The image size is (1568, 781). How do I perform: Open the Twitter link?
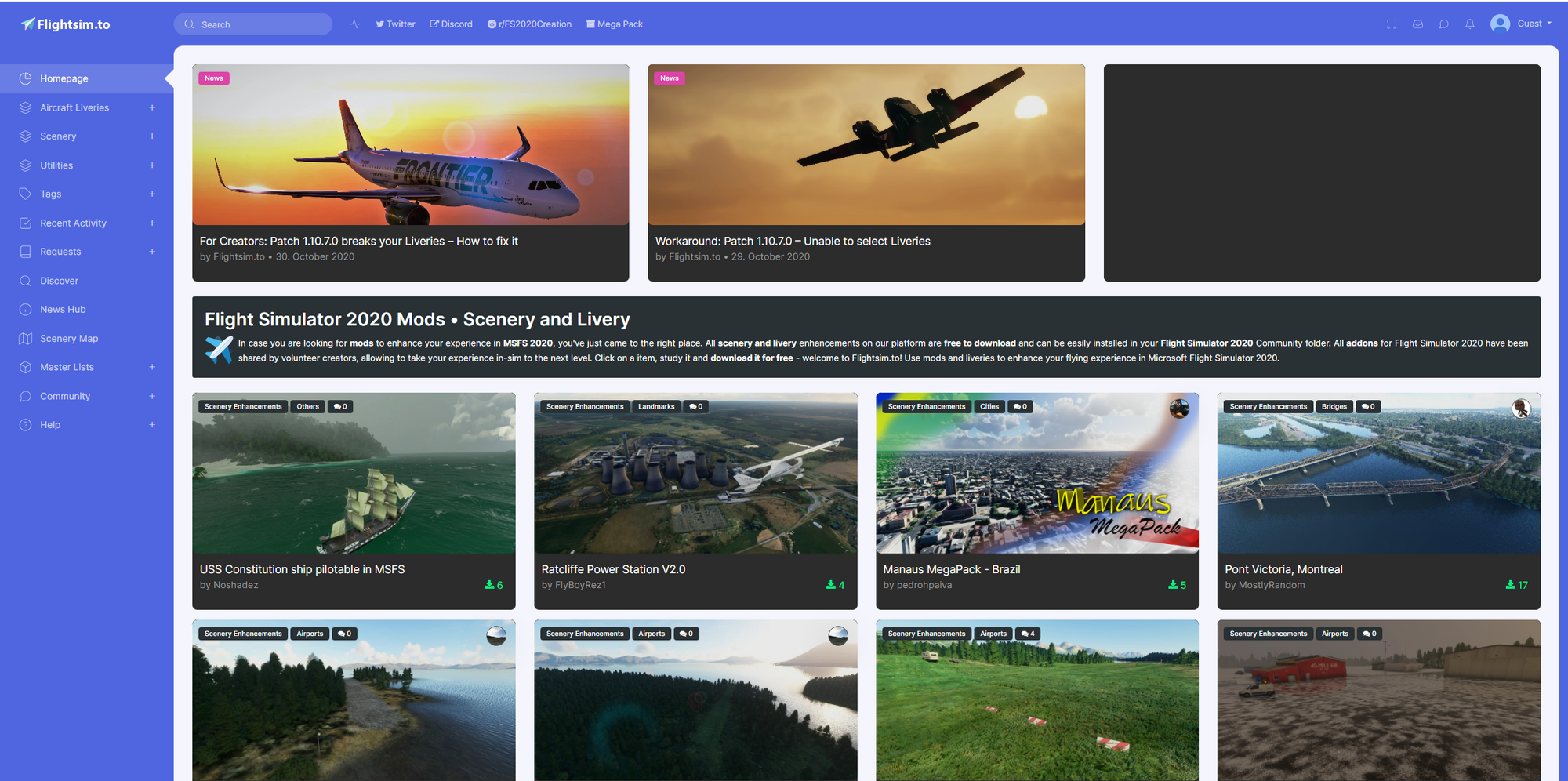pos(395,24)
